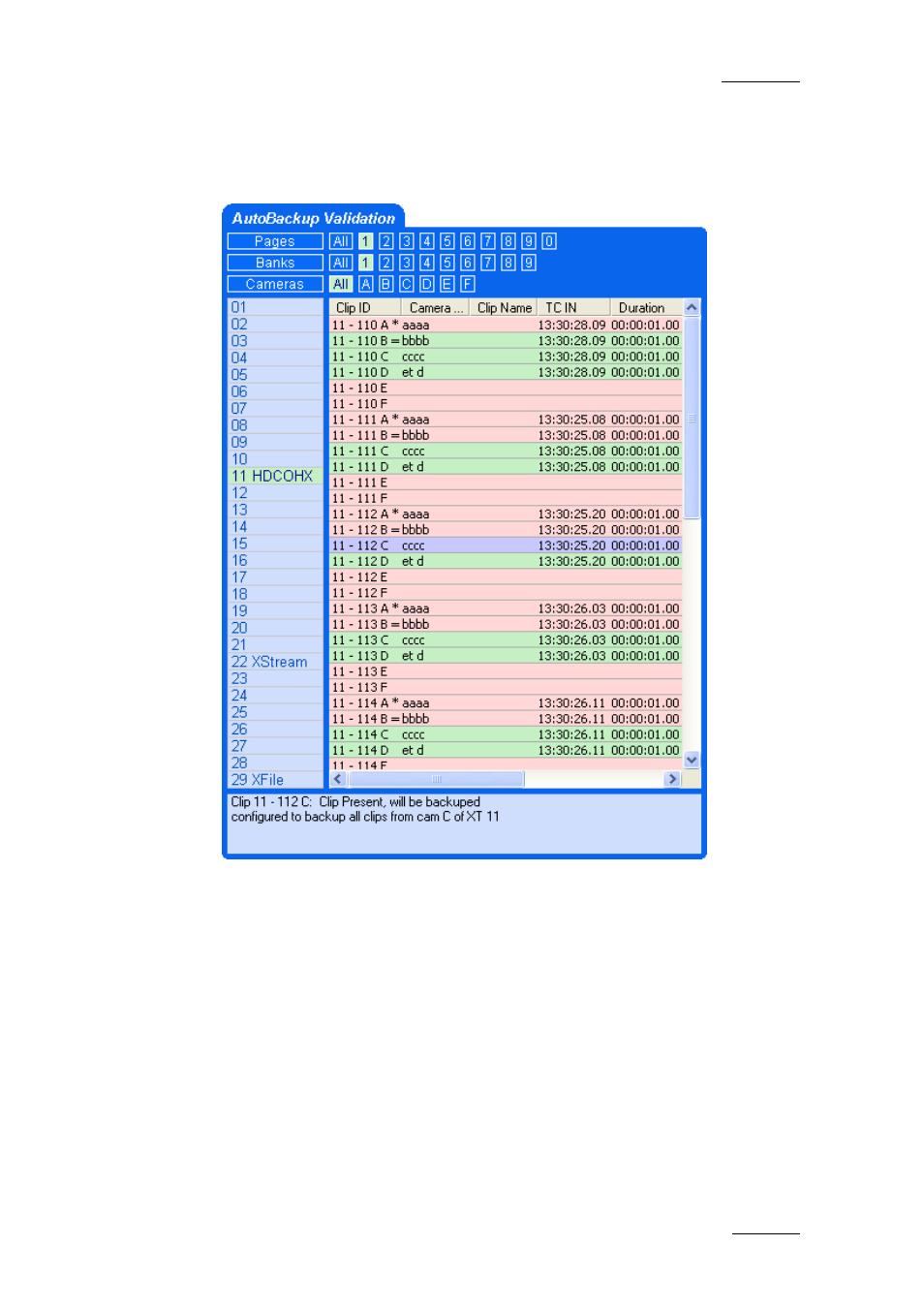924x1308 pixels.
Task: Toggle page 1 in Pages row
Action: tap(365, 241)
